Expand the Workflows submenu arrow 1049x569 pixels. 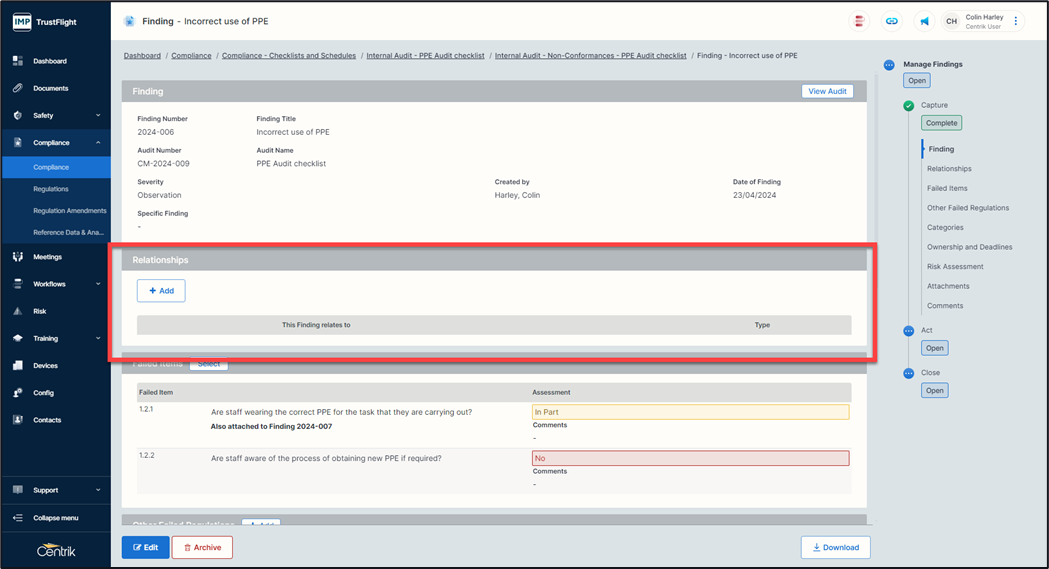point(98,284)
